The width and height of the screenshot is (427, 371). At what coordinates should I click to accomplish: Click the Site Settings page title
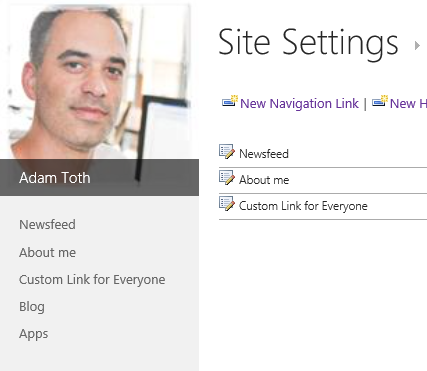(x=308, y=43)
